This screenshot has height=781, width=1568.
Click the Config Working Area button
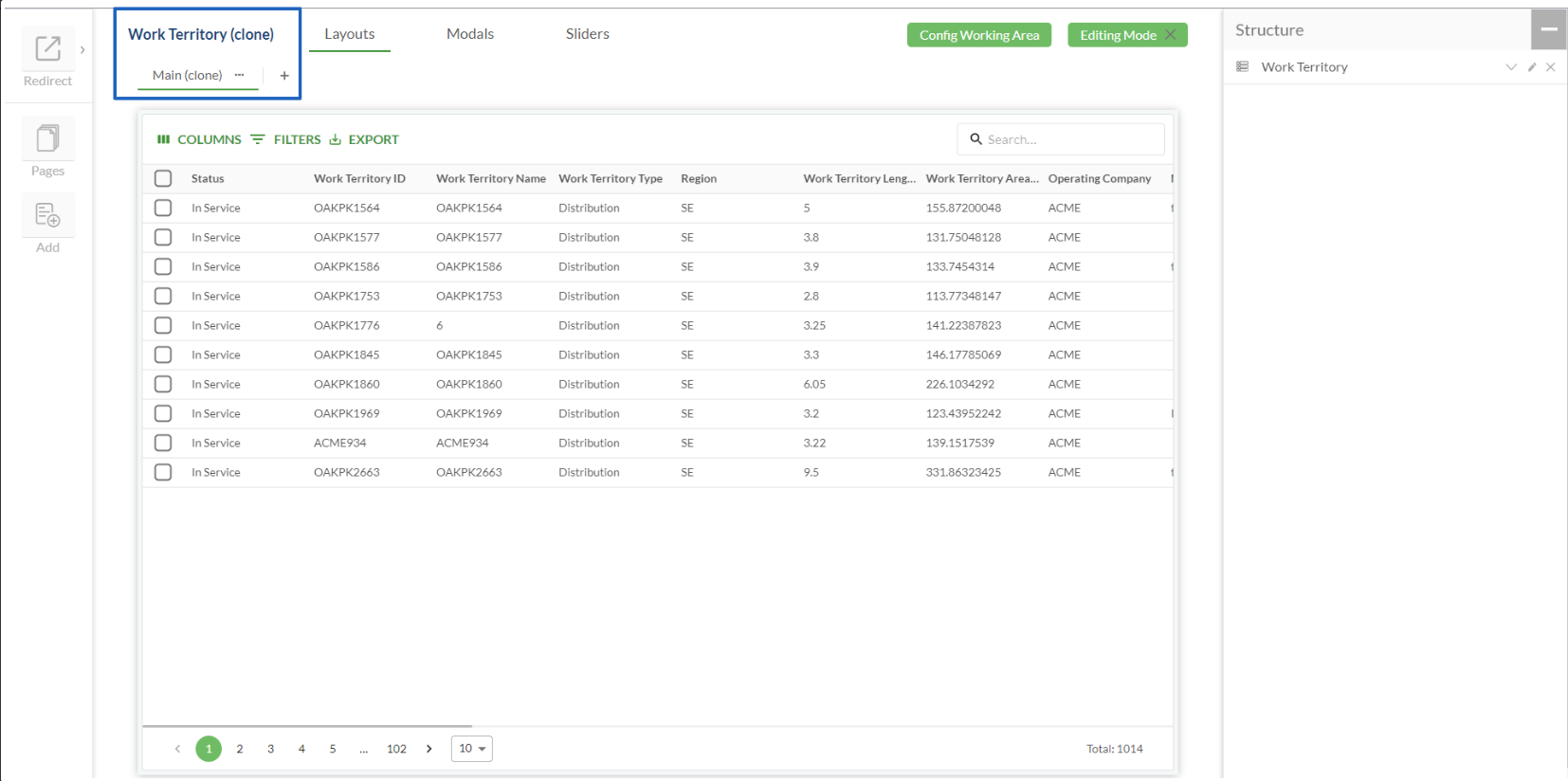point(978,35)
